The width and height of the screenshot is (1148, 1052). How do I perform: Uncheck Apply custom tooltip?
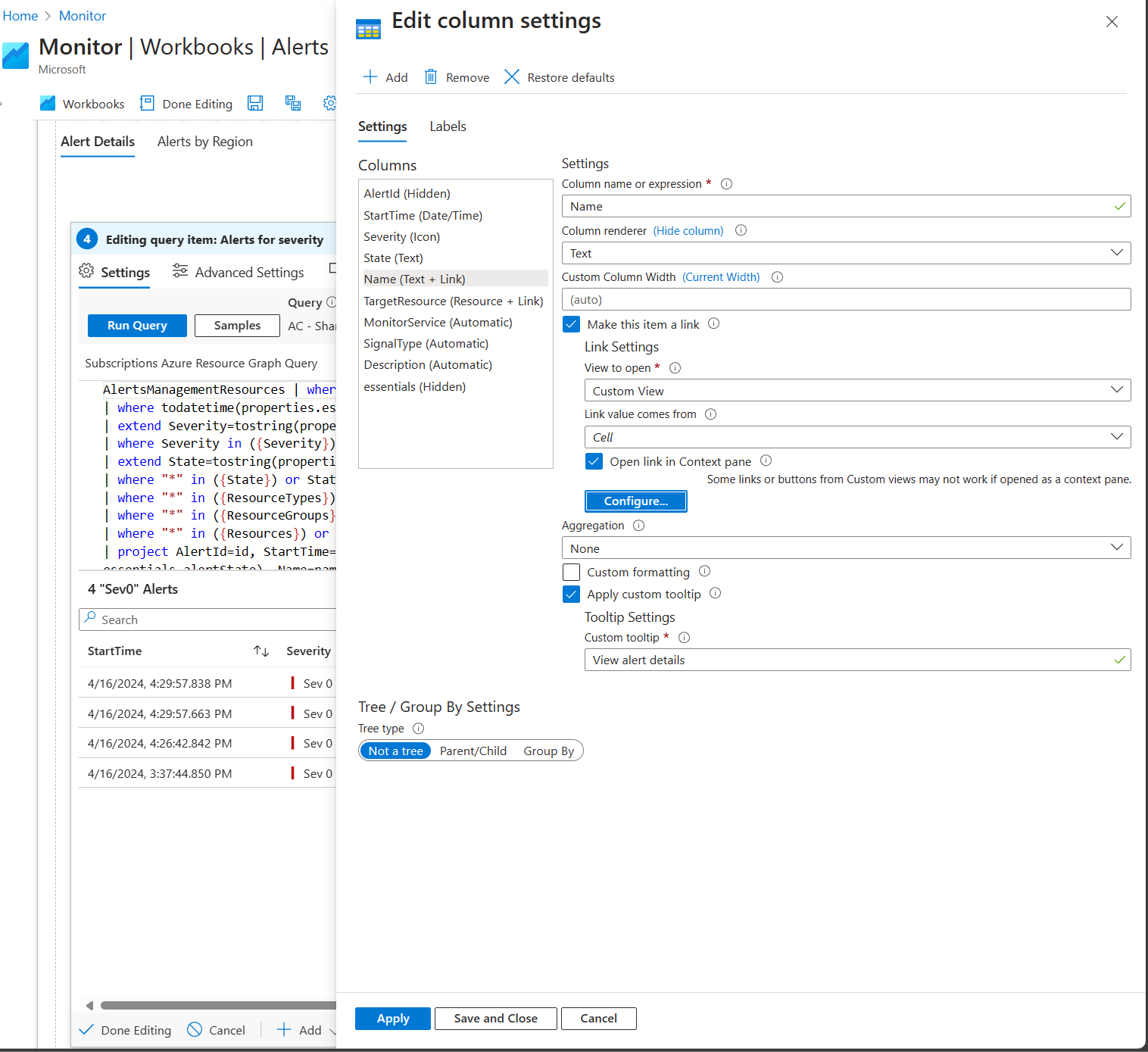tap(572, 595)
